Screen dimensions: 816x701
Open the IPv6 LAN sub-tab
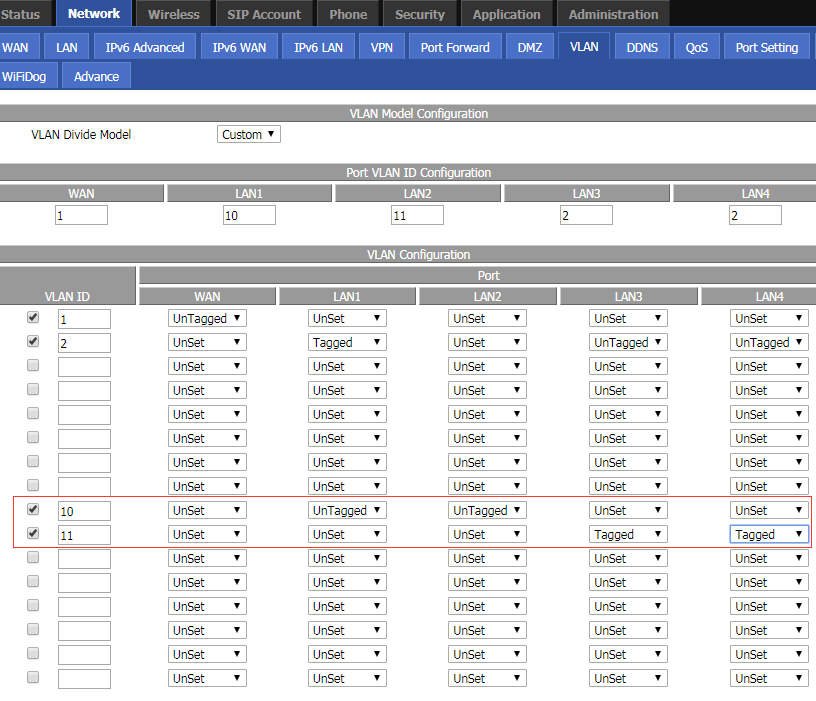pyautogui.click(x=318, y=47)
